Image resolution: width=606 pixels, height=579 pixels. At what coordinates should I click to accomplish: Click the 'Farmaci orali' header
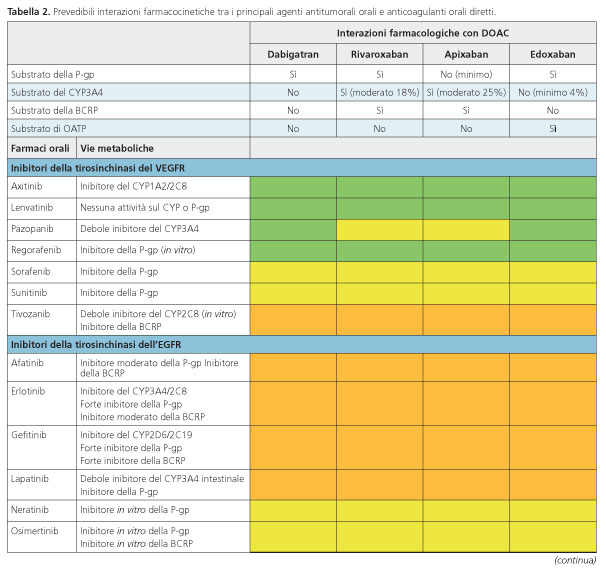40,148
